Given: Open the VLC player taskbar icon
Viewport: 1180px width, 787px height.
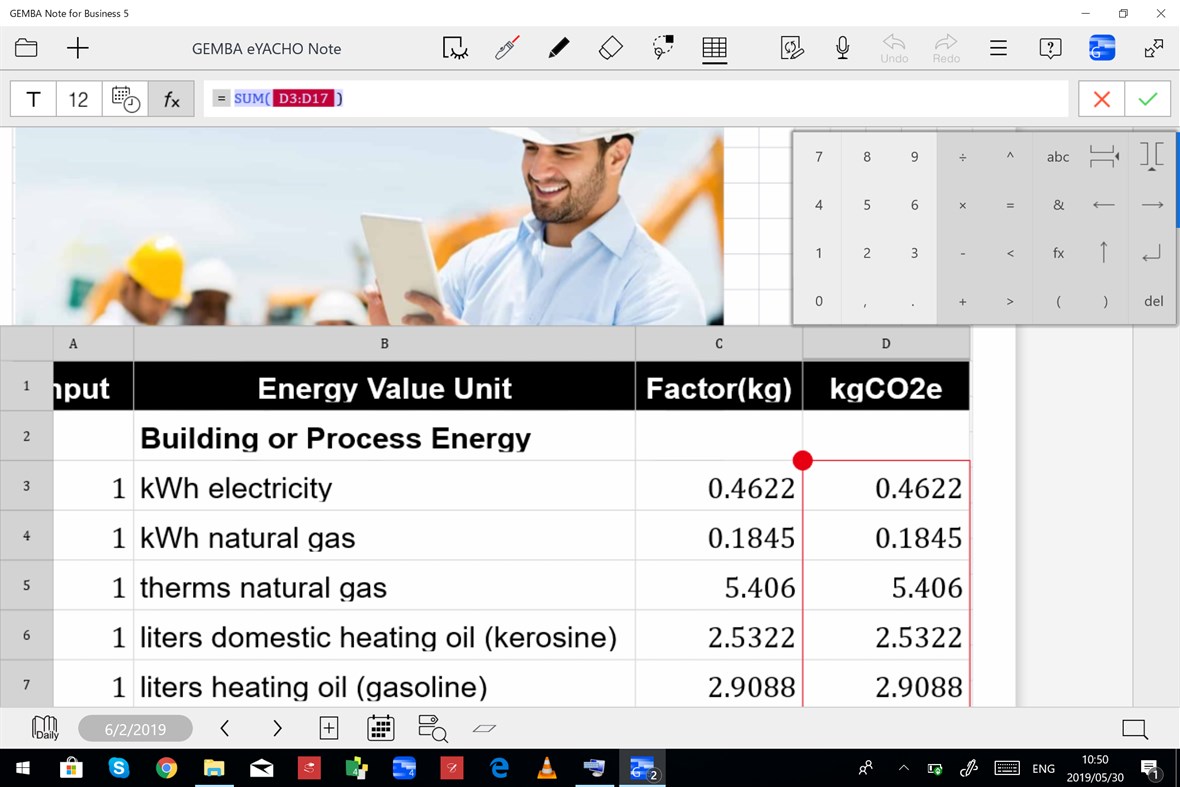Looking at the screenshot, I should coord(547,768).
